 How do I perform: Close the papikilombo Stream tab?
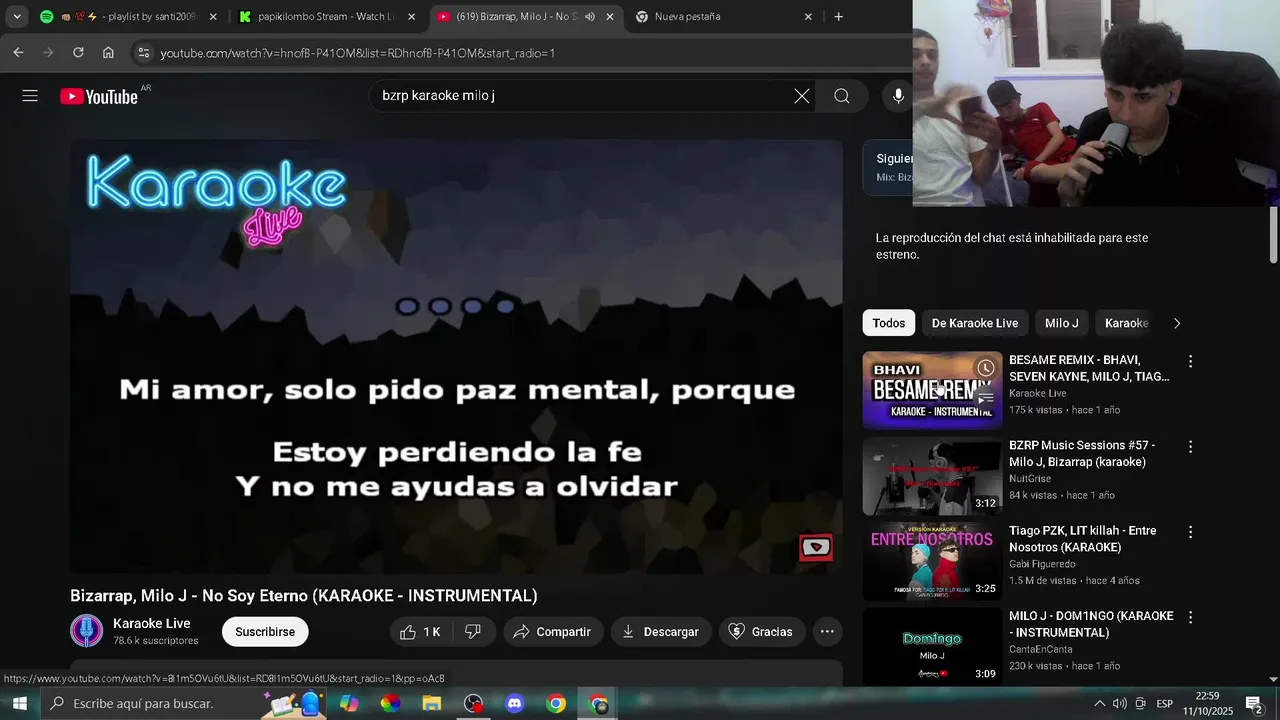(x=412, y=17)
